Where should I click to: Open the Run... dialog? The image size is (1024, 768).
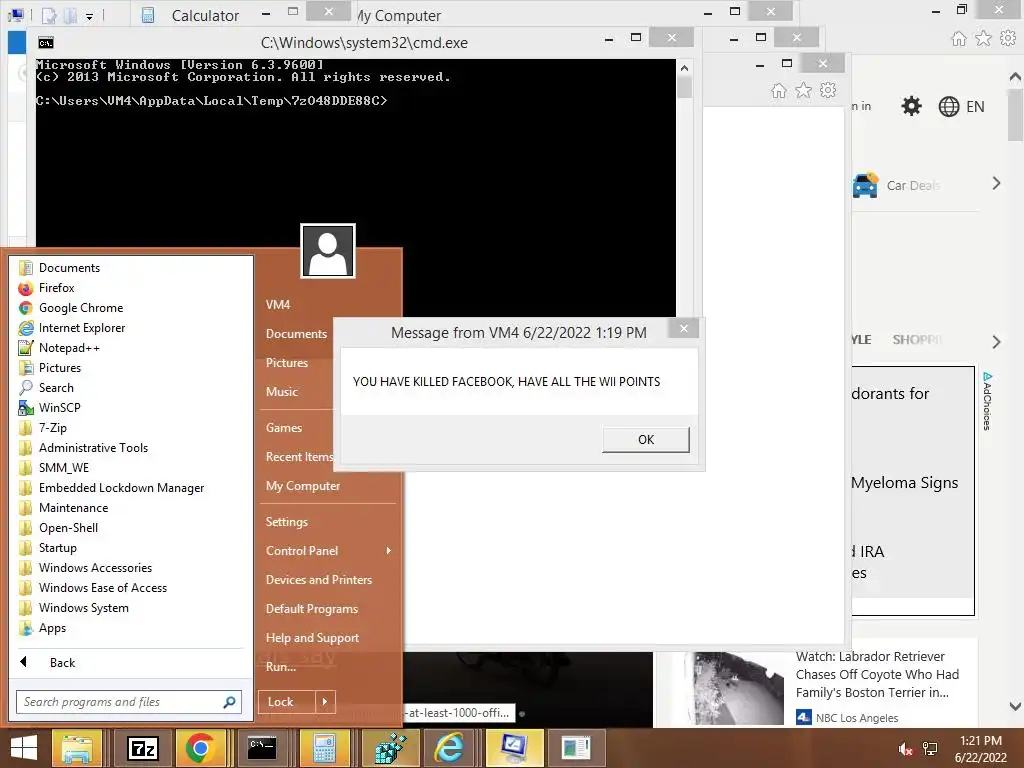click(x=281, y=667)
